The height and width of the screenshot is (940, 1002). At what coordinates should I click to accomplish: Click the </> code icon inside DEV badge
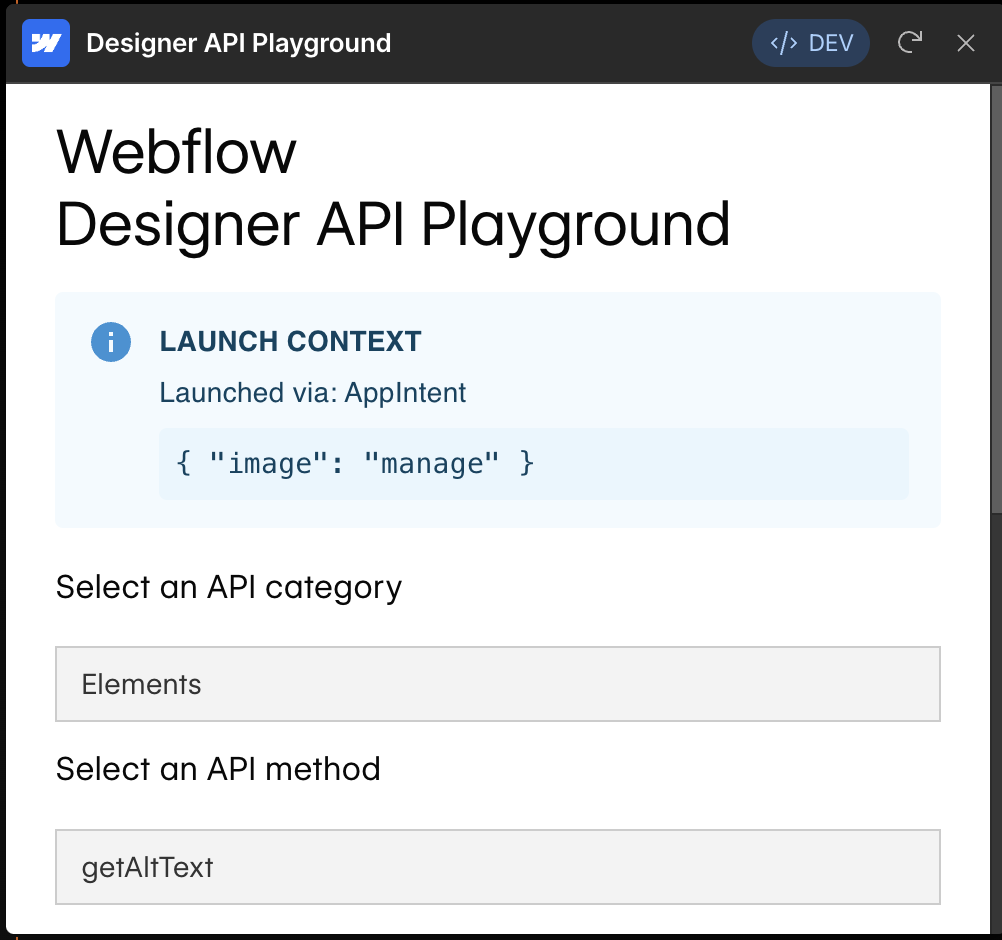click(785, 42)
